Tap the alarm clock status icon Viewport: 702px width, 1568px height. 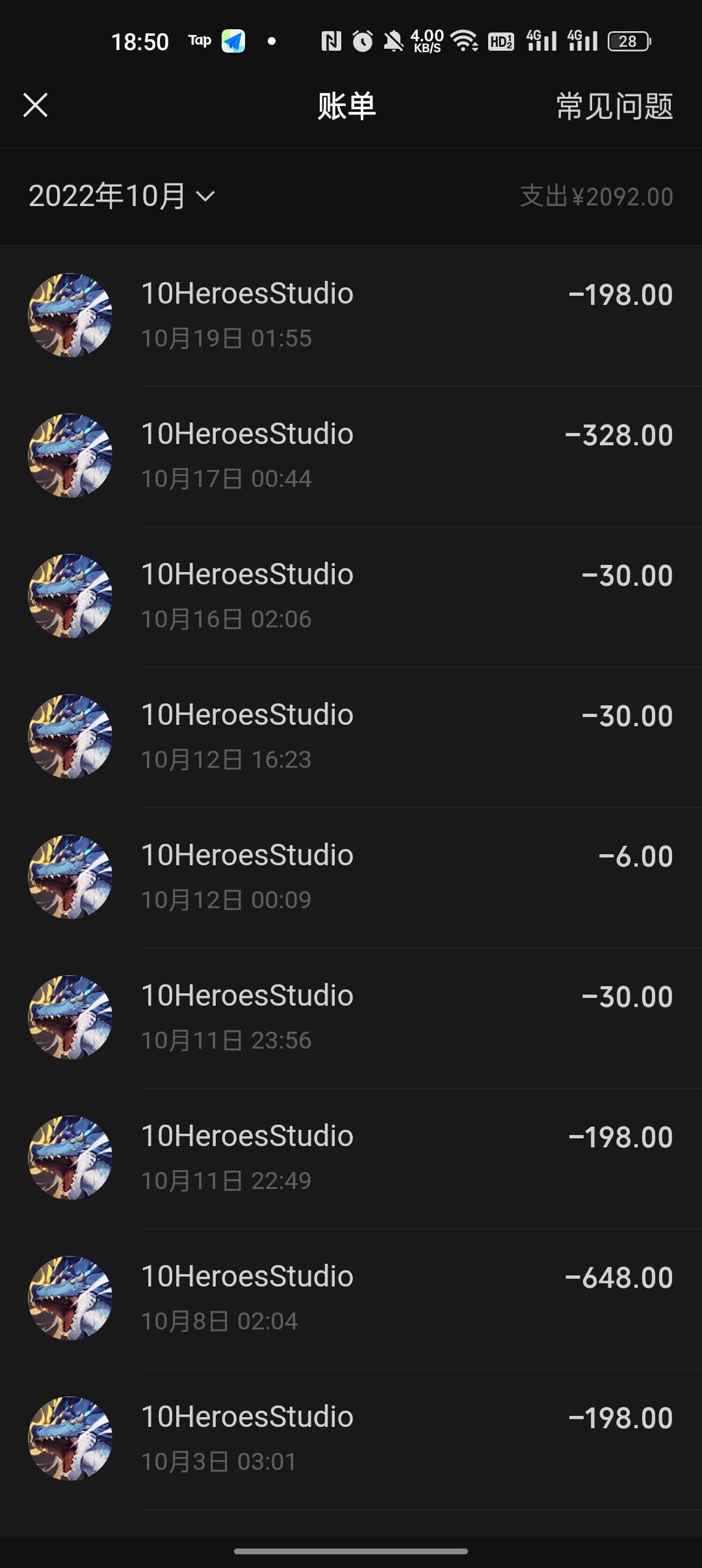coord(363,42)
